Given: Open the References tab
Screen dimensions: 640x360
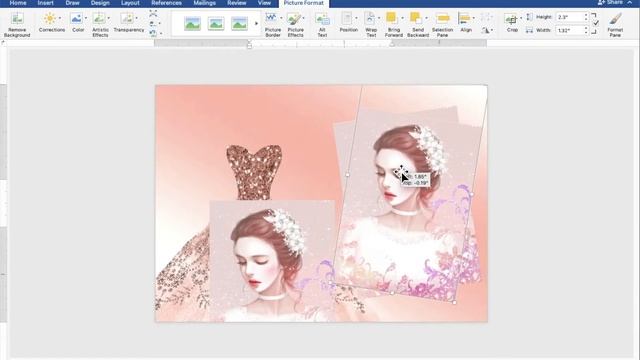Looking at the screenshot, I should pos(167,3).
